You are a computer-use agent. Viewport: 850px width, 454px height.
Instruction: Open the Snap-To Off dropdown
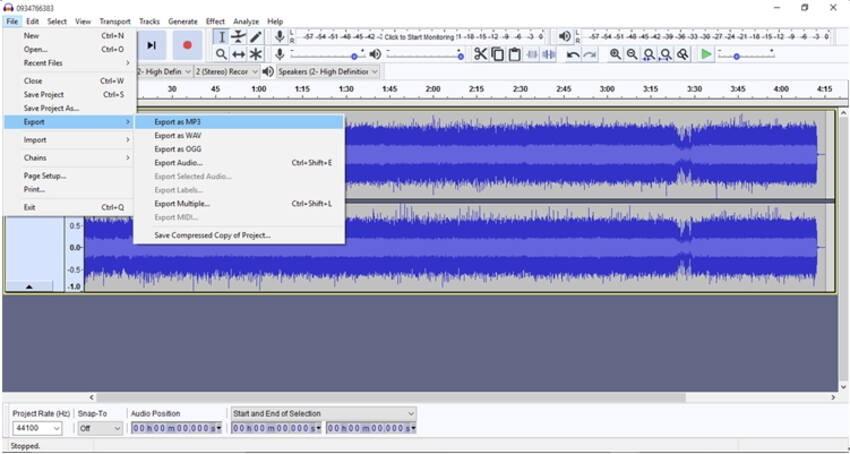(x=99, y=428)
